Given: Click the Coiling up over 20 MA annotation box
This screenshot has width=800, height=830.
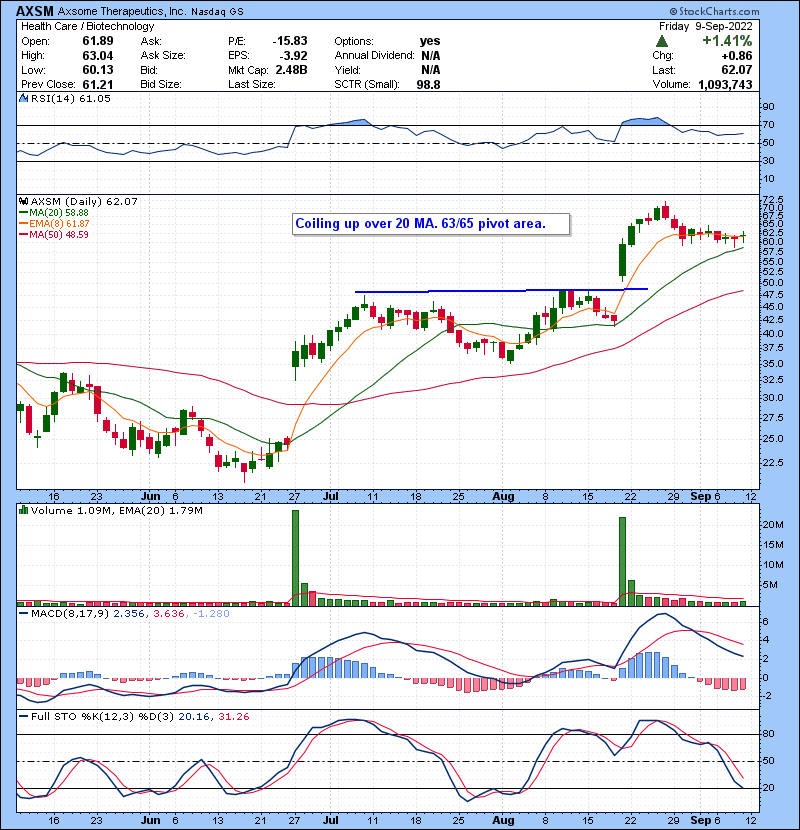Looking at the screenshot, I should (431, 224).
